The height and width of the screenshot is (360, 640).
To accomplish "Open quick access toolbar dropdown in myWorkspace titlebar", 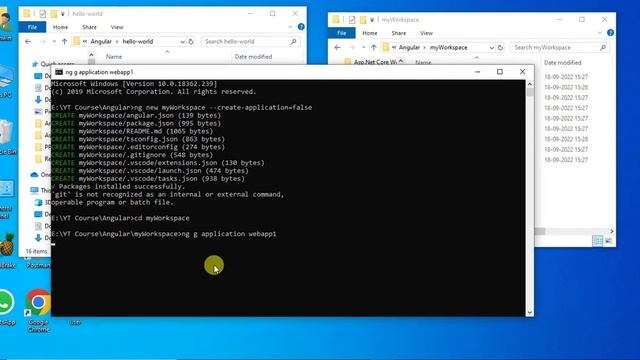I will click(x=372, y=20).
